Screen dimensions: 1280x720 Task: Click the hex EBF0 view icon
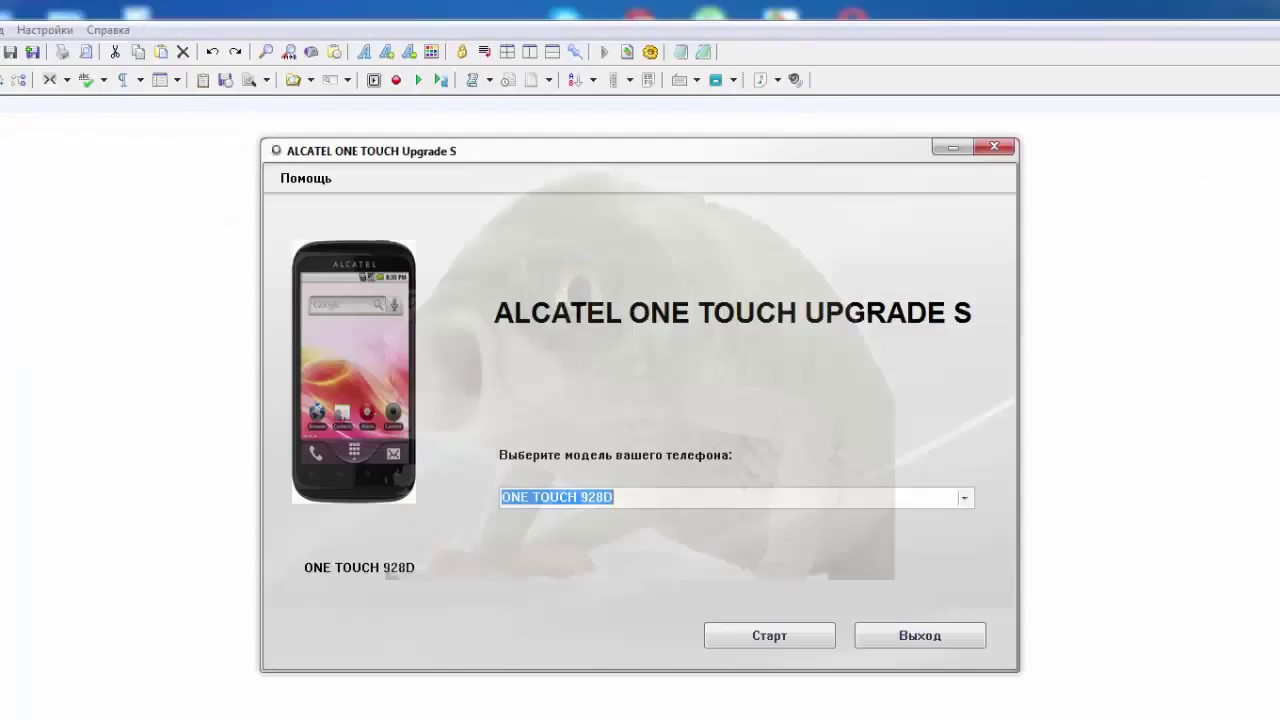648,80
